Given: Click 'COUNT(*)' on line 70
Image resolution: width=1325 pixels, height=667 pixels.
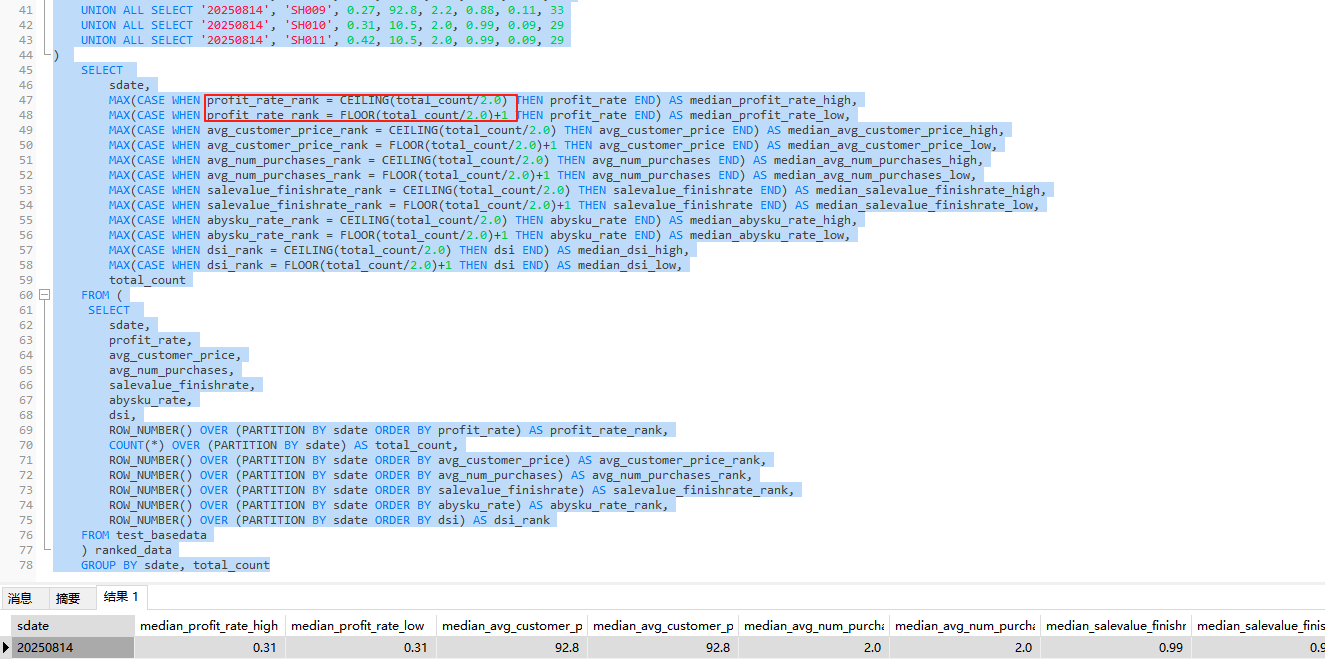Looking at the screenshot, I should pyautogui.click(x=137, y=445).
